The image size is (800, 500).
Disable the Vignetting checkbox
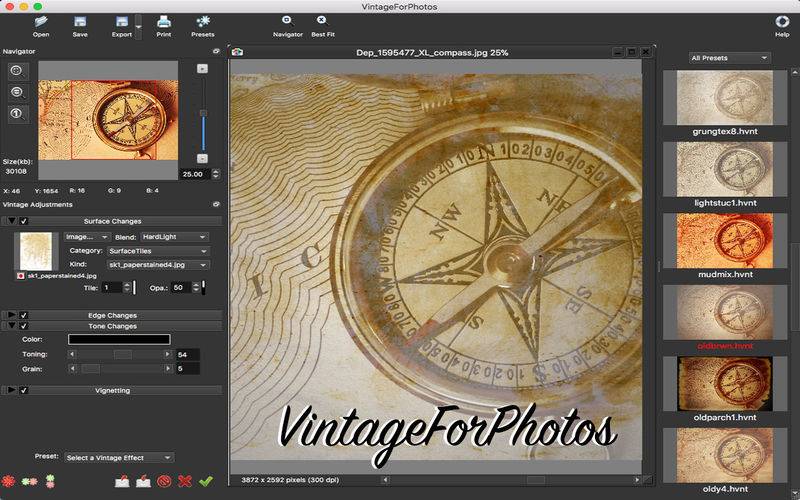coord(24,390)
